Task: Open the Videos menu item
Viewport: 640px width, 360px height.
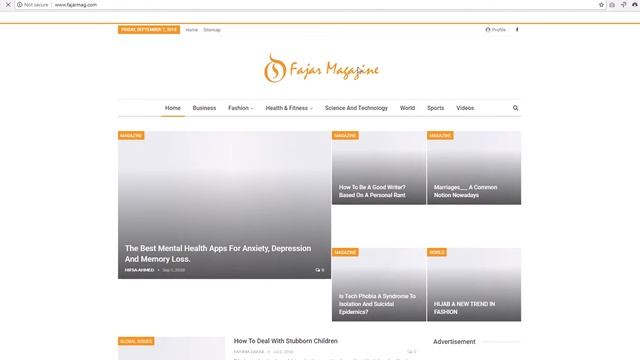Action: [x=465, y=108]
